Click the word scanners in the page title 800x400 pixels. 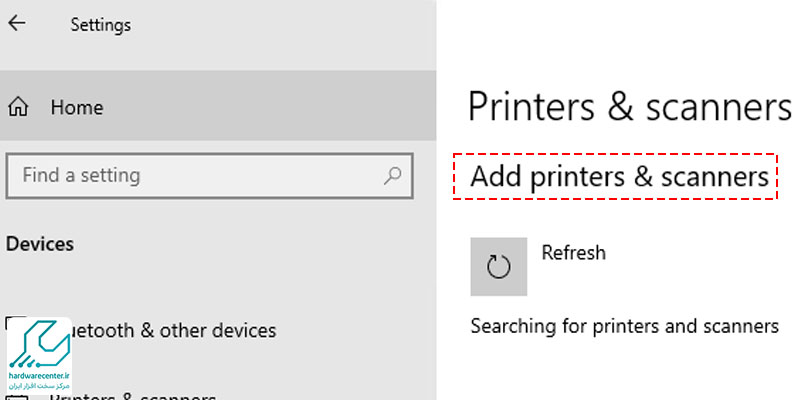715,108
